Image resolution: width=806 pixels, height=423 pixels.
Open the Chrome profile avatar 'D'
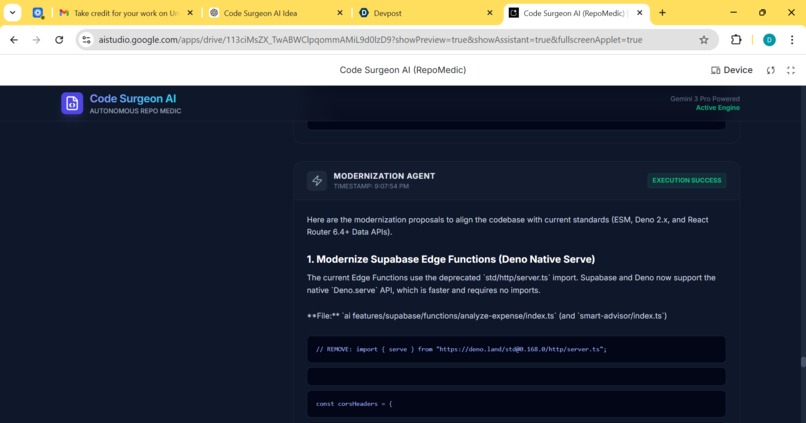click(769, 40)
